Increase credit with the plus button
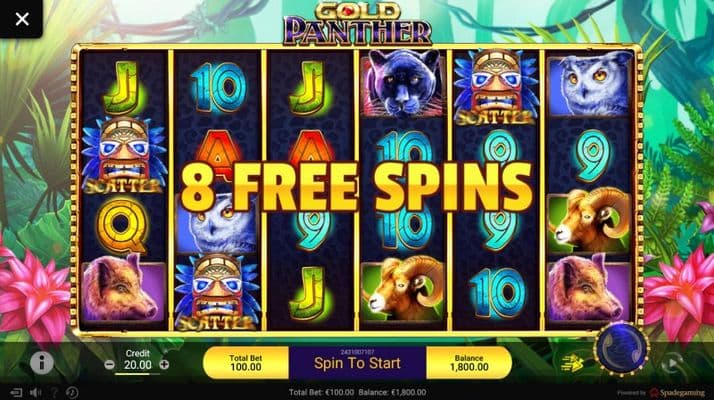This screenshot has width=714, height=400. 164,364
